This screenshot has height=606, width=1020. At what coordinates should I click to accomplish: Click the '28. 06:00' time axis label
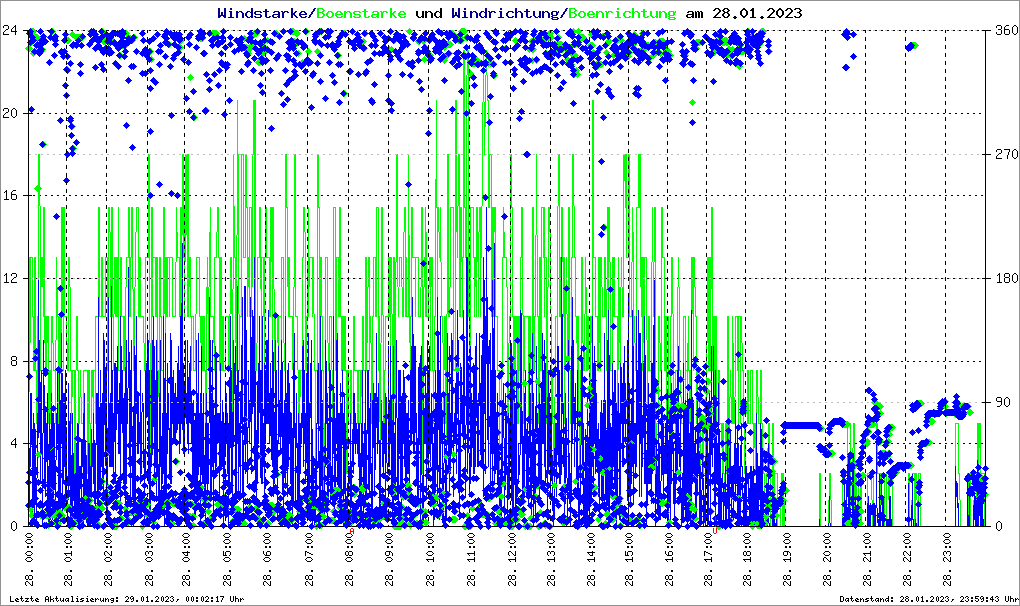point(268,559)
